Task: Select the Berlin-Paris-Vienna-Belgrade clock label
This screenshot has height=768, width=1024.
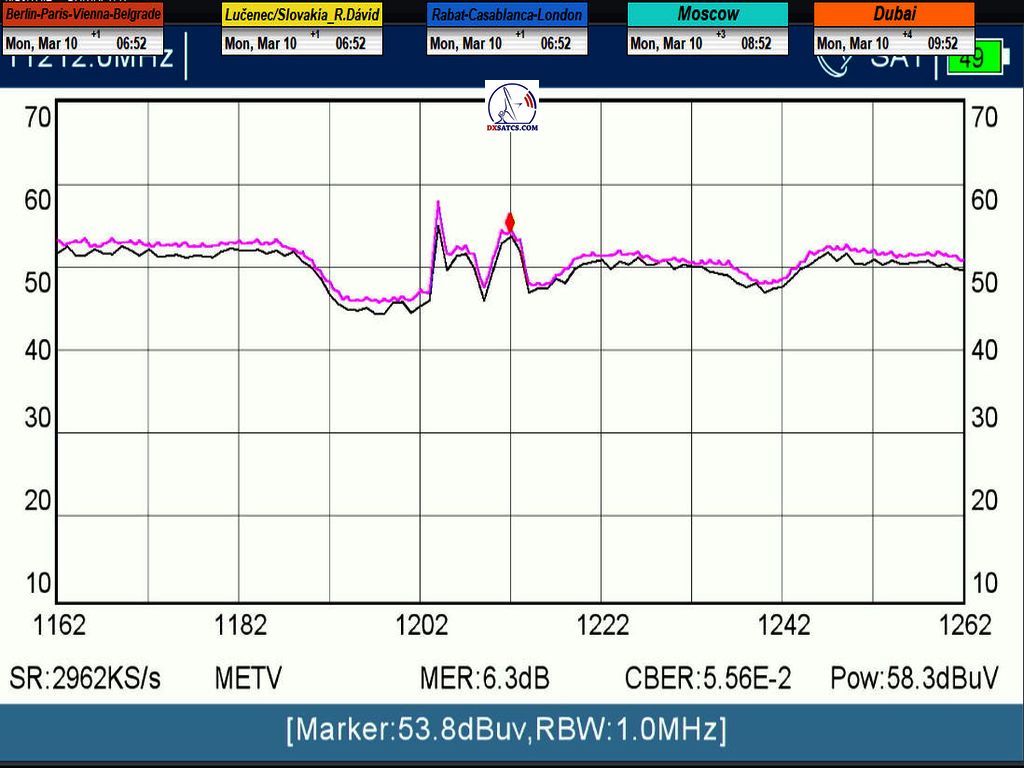Action: pos(84,14)
